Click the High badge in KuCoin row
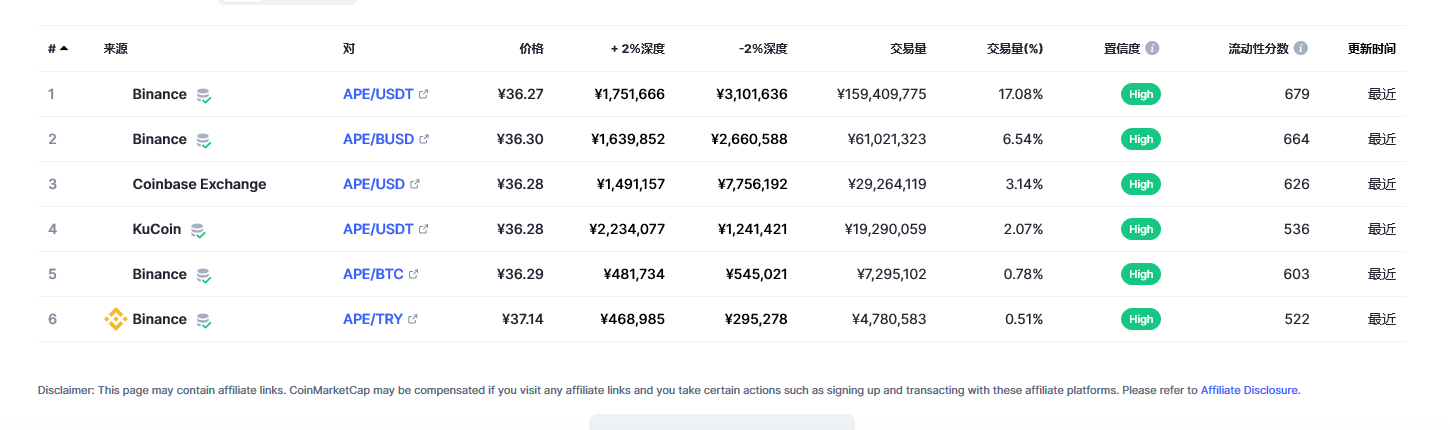1450x430 pixels. coord(1141,229)
